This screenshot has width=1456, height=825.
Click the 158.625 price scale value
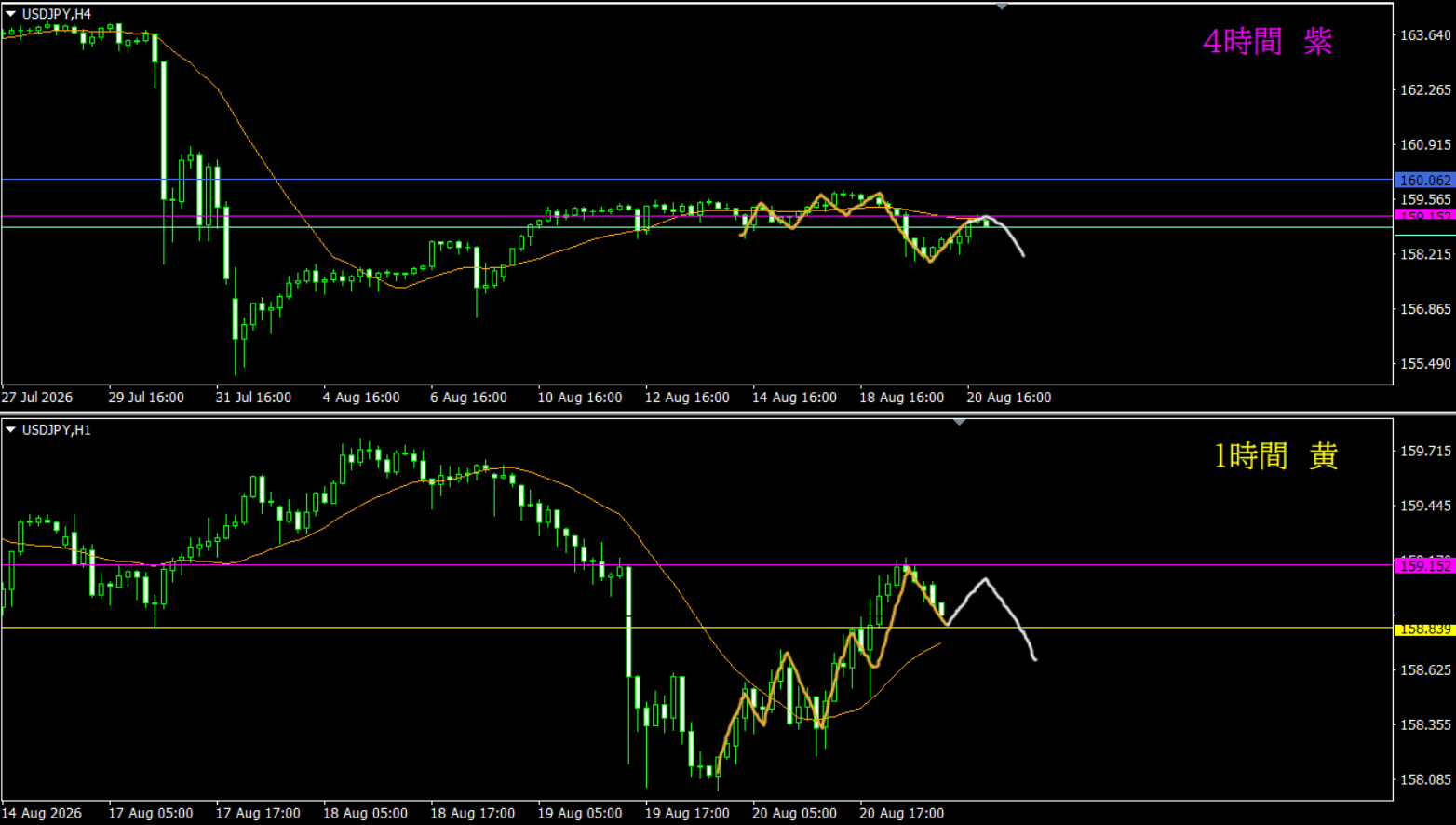pyautogui.click(x=1425, y=670)
